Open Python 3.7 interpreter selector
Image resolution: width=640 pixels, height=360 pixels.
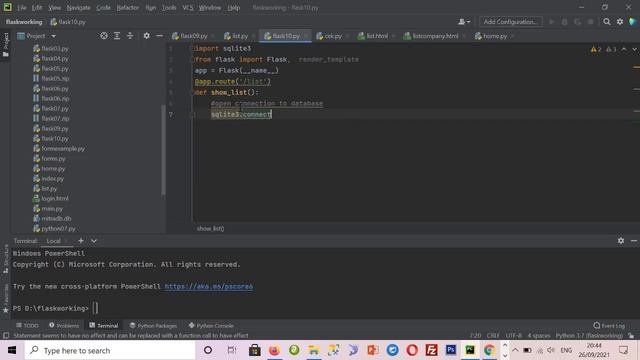[x=589, y=336]
